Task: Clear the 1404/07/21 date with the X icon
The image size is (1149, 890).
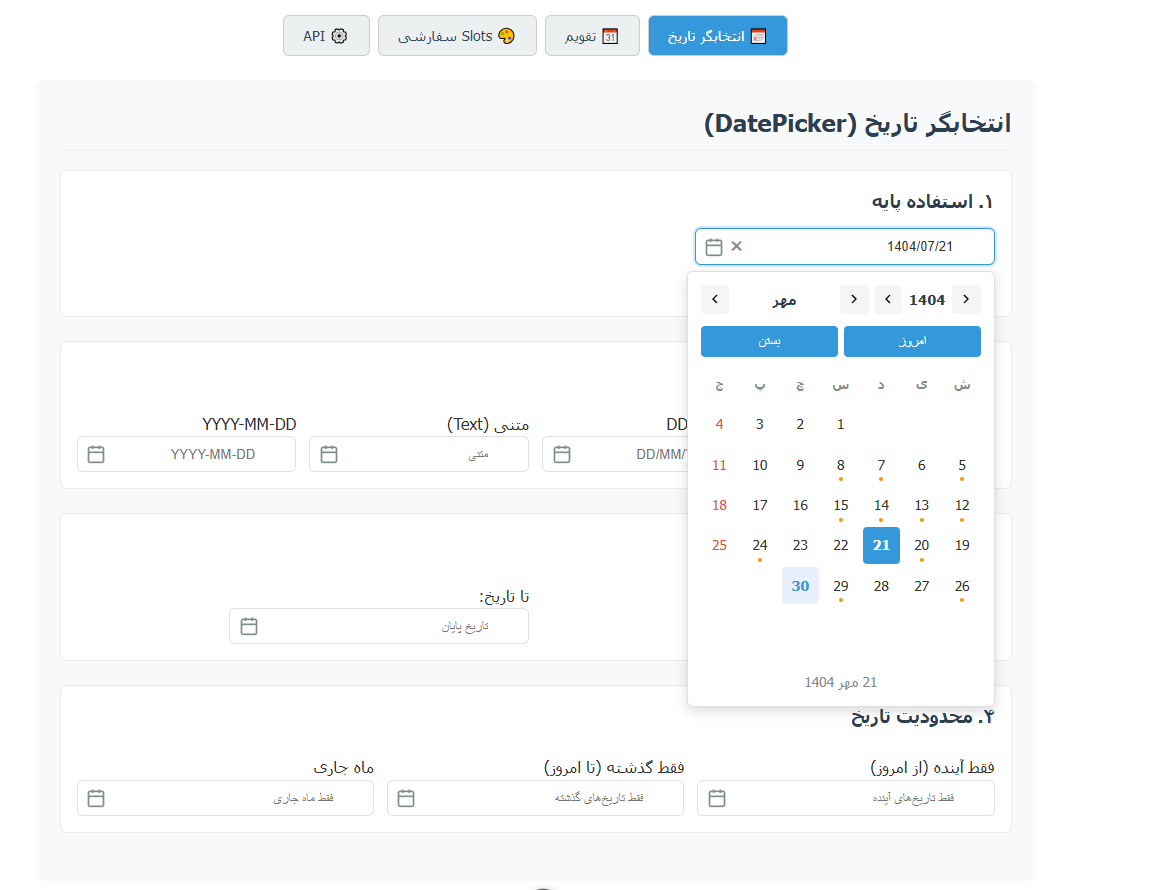Action: 737,246
